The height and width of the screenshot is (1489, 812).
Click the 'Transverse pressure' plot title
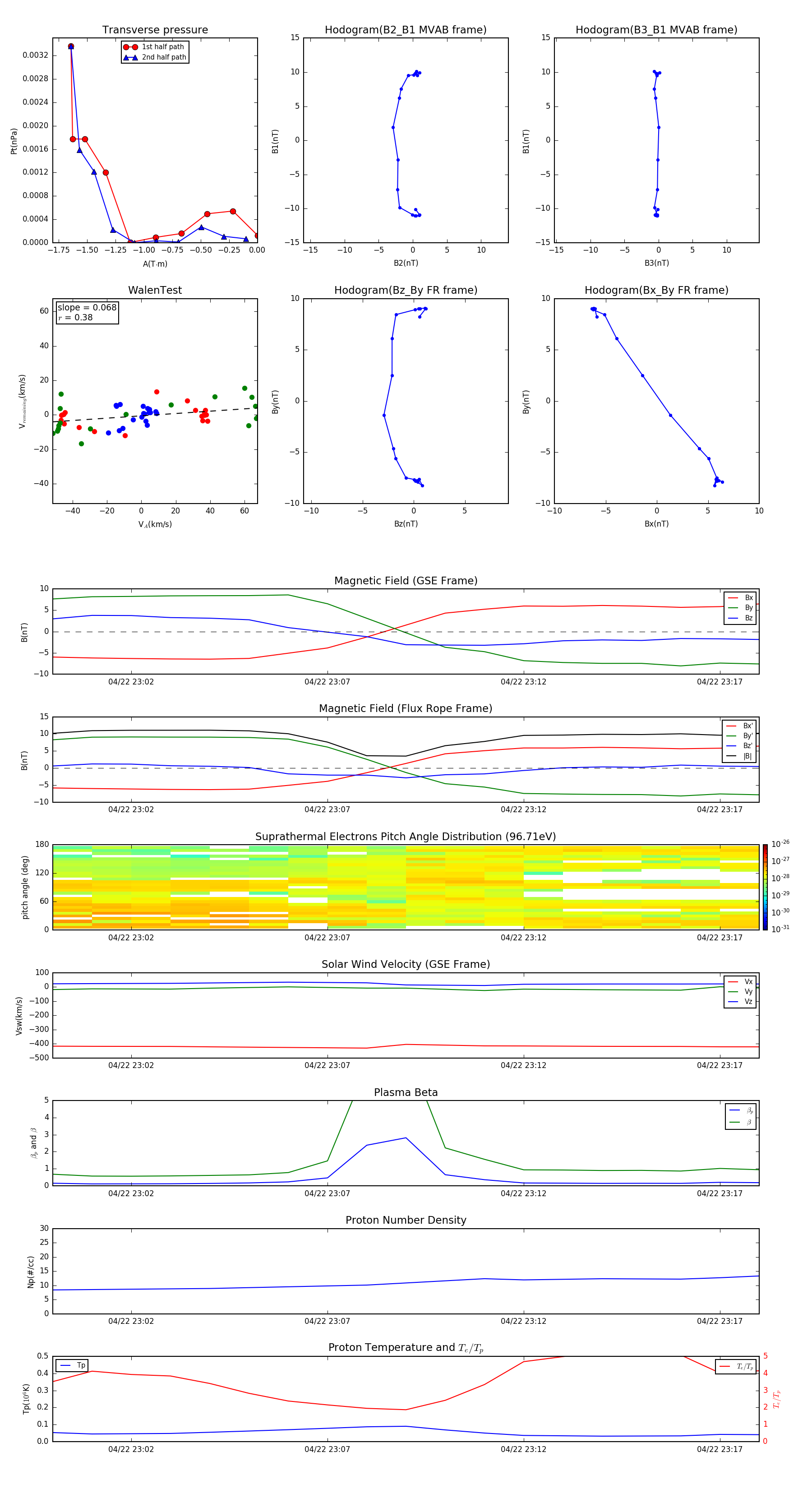[x=155, y=30]
